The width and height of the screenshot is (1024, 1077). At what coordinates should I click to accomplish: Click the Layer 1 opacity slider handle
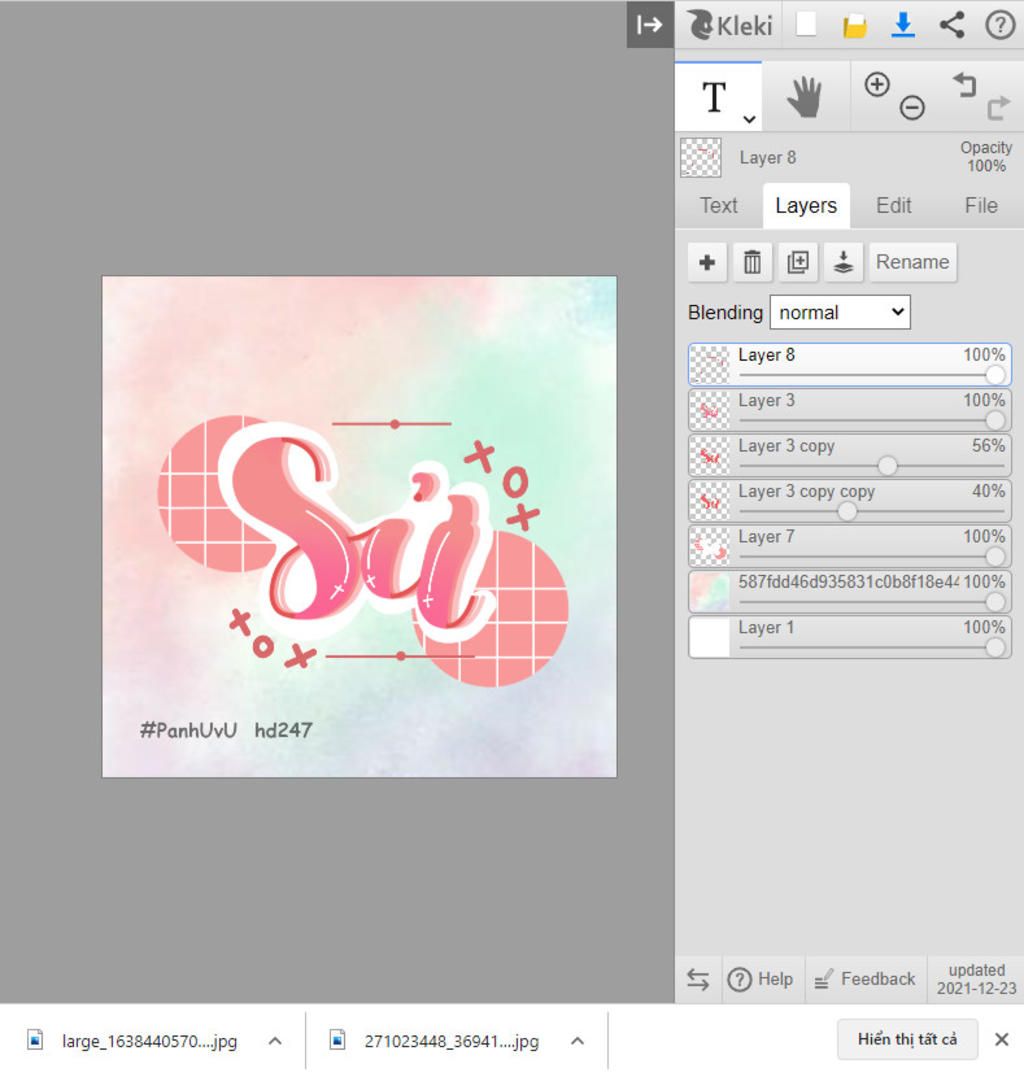click(995, 647)
